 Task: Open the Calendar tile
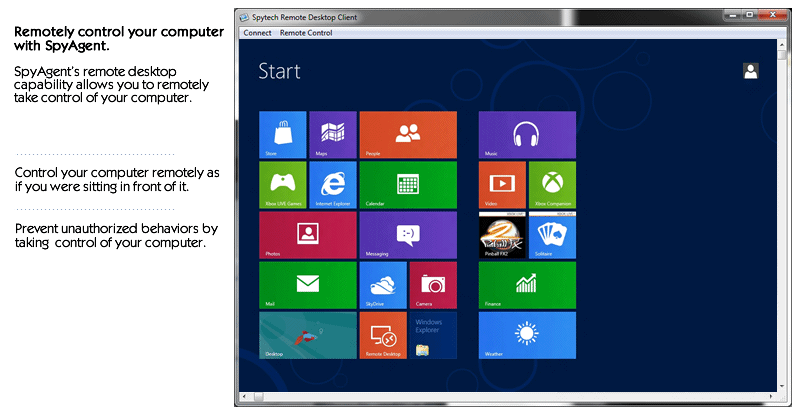(x=408, y=185)
